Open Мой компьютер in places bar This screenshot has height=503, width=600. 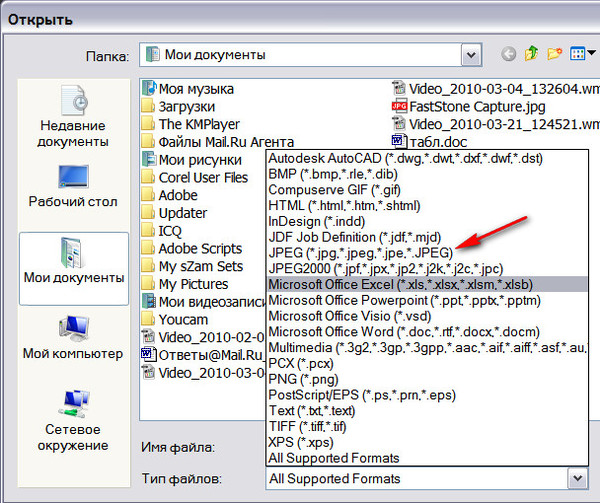73,337
